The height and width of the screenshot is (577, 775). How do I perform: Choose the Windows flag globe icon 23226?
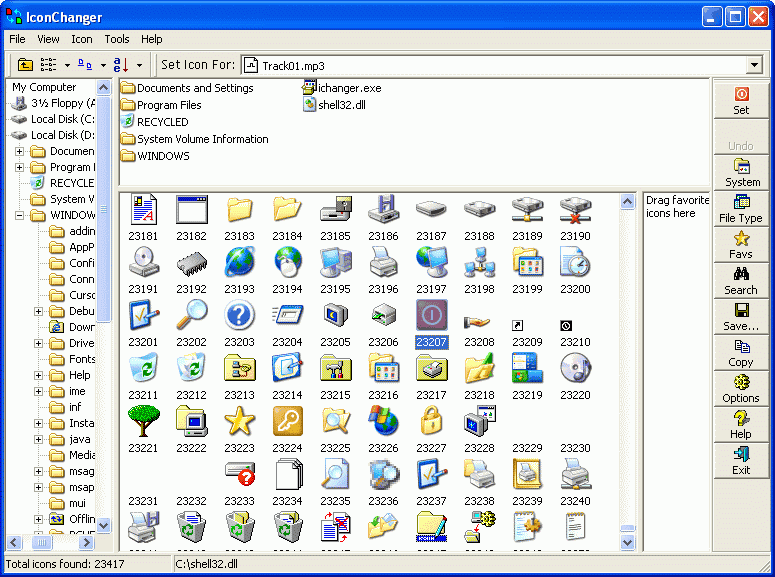383,421
